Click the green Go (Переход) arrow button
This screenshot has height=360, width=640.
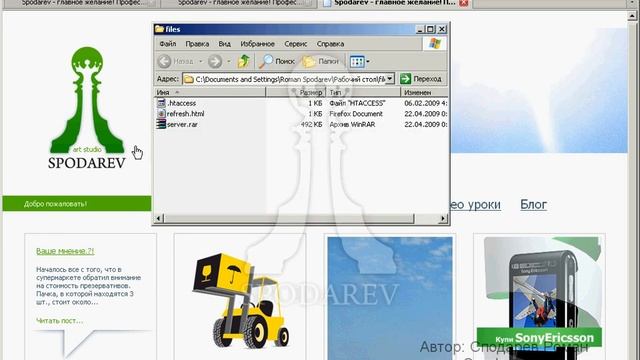click(405, 78)
